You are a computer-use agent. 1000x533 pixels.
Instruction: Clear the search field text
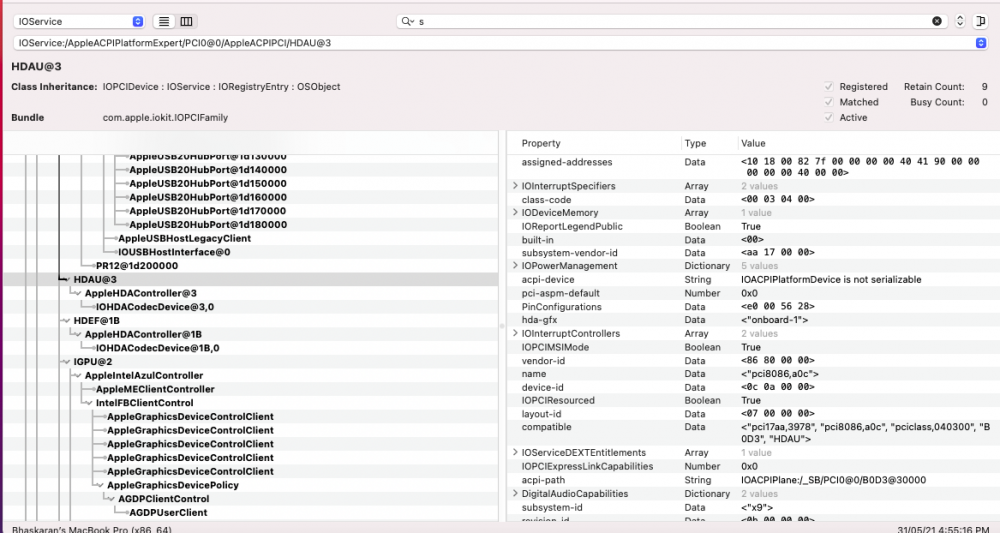[937, 21]
